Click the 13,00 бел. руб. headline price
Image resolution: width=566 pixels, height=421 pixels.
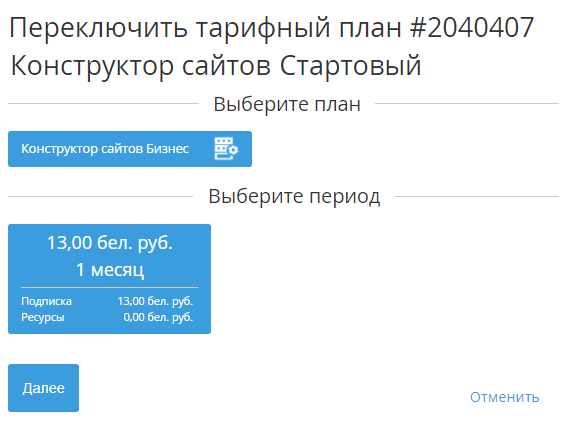click(x=110, y=243)
